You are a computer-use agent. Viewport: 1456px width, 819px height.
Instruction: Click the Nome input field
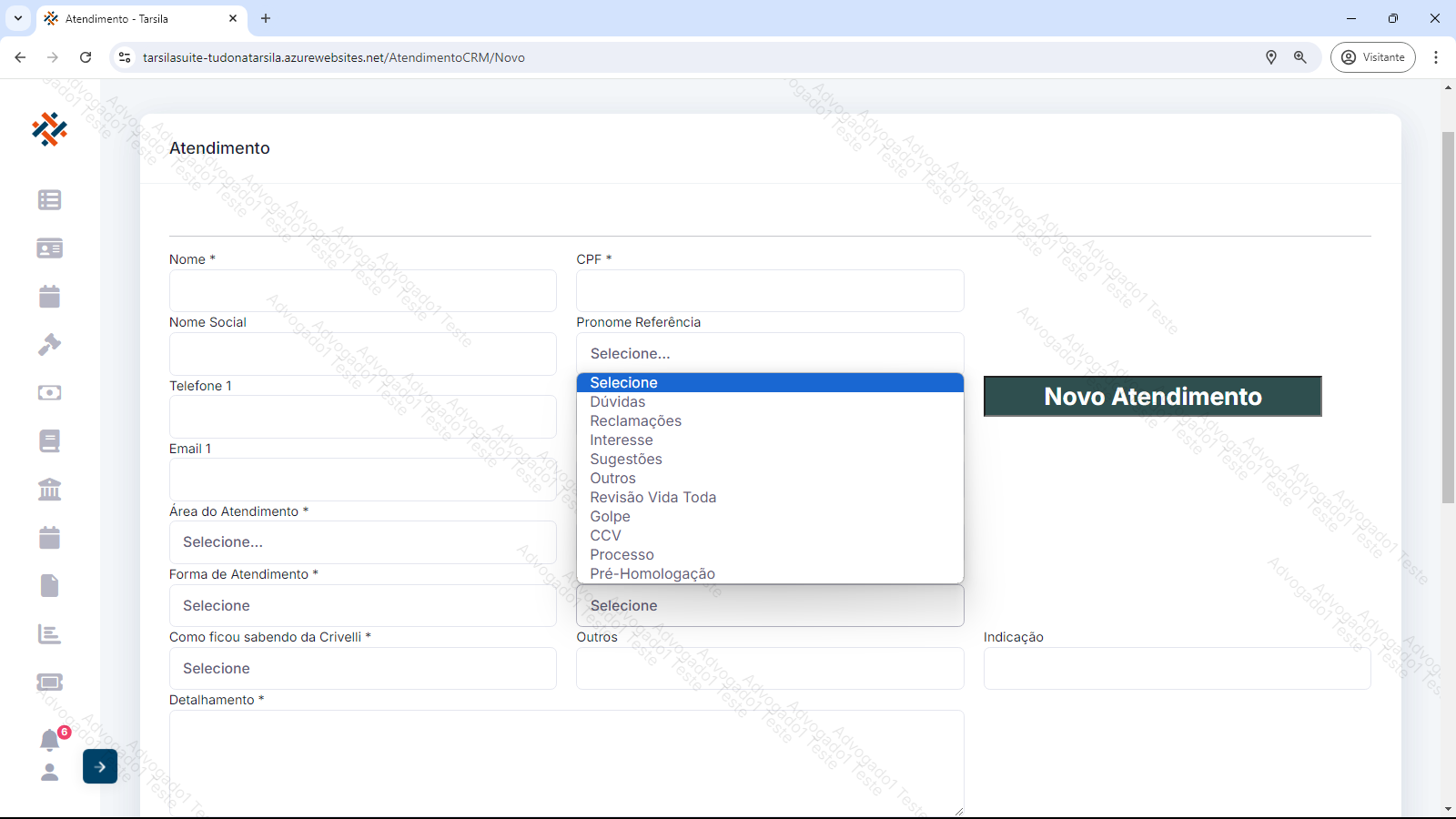362,291
